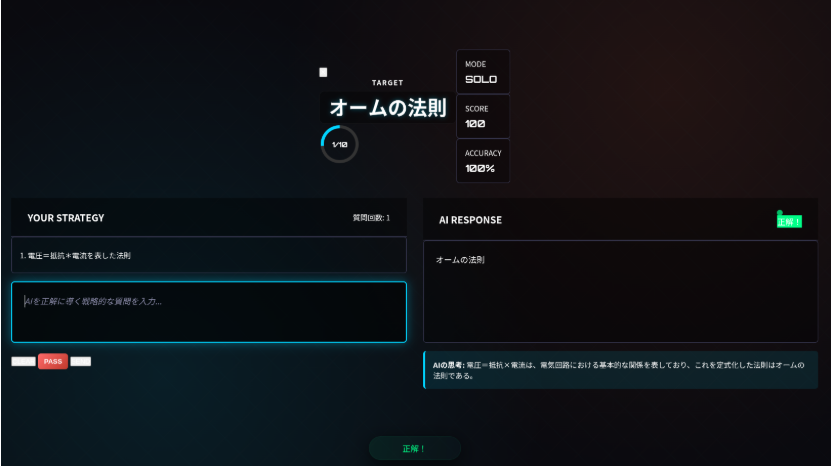Click the red PASS button
Image resolution: width=831 pixels, height=466 pixels.
coord(53,361)
